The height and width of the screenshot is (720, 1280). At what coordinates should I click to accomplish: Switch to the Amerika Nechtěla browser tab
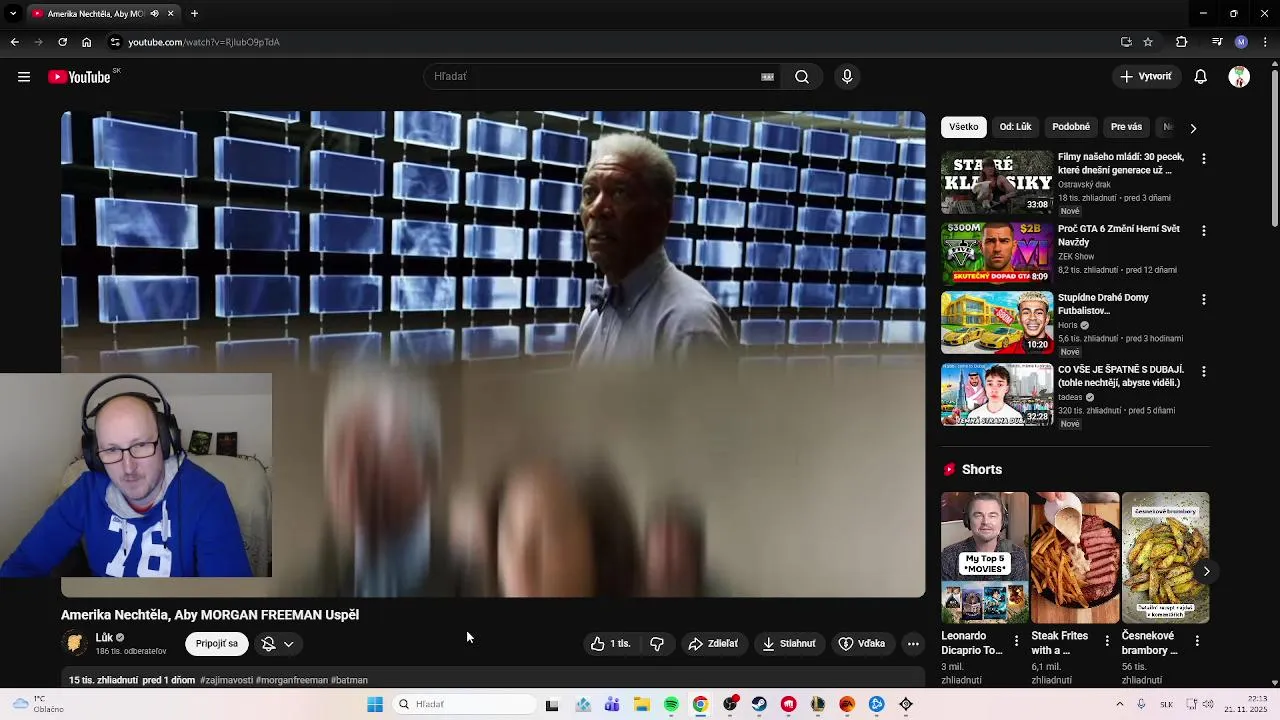tap(95, 14)
